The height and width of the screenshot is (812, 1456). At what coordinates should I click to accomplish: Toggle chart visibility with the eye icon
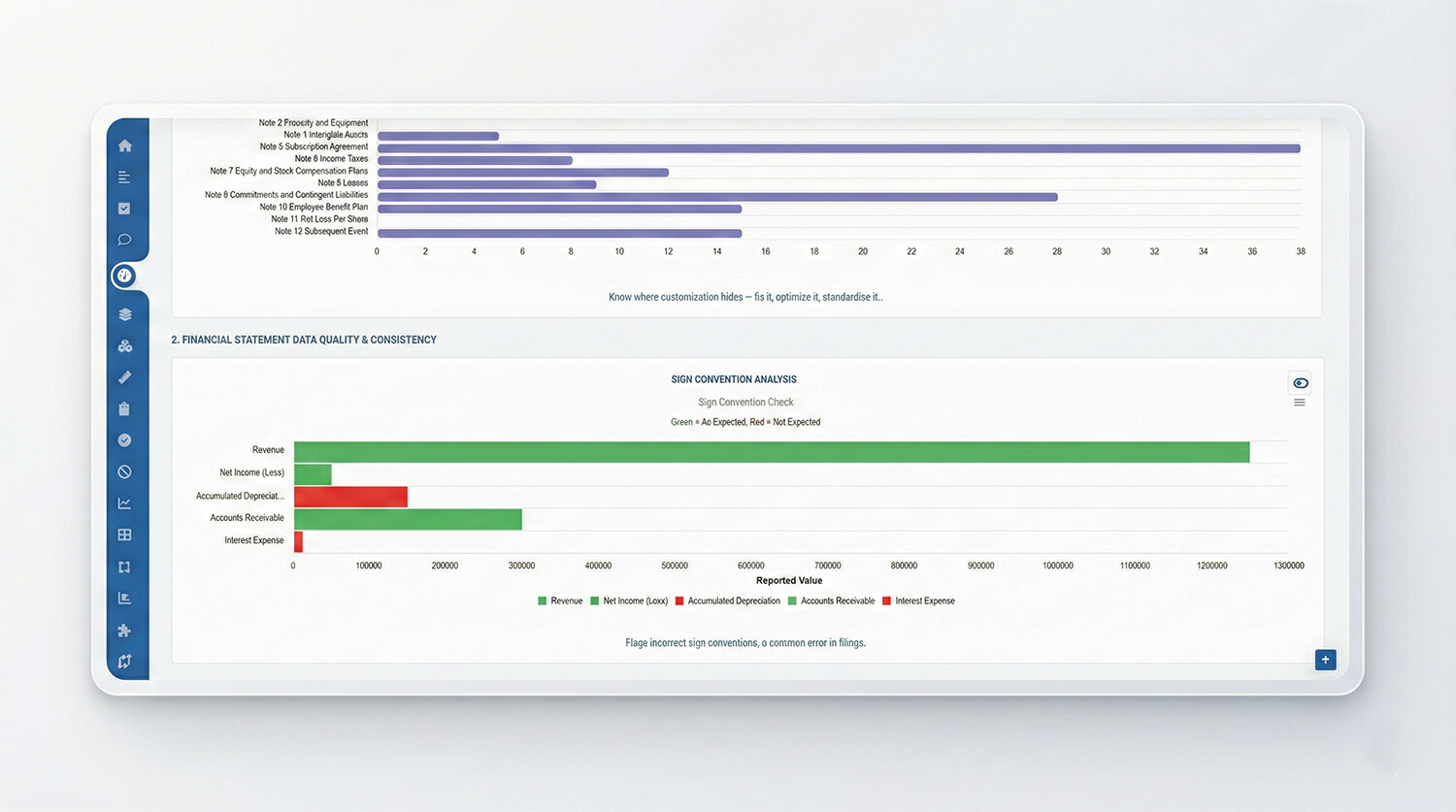pos(1300,383)
